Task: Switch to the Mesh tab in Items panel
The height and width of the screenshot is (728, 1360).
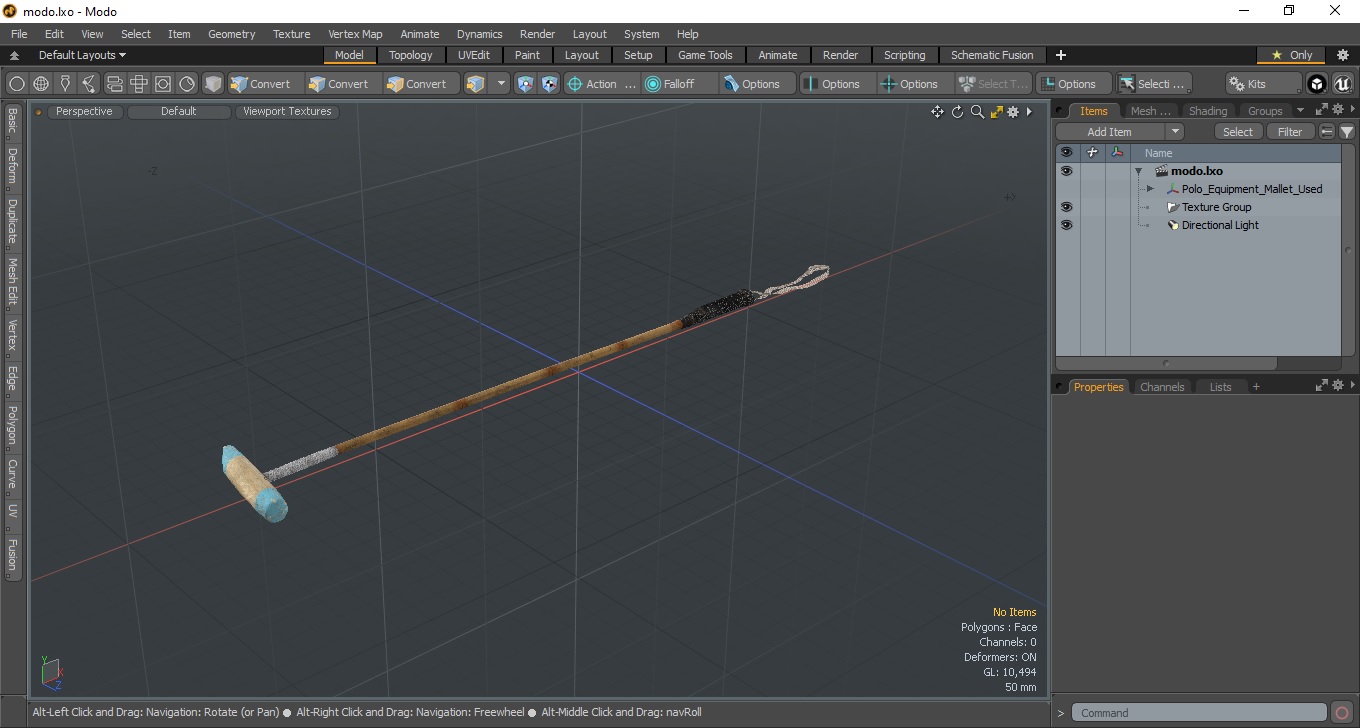Action: [1149, 111]
